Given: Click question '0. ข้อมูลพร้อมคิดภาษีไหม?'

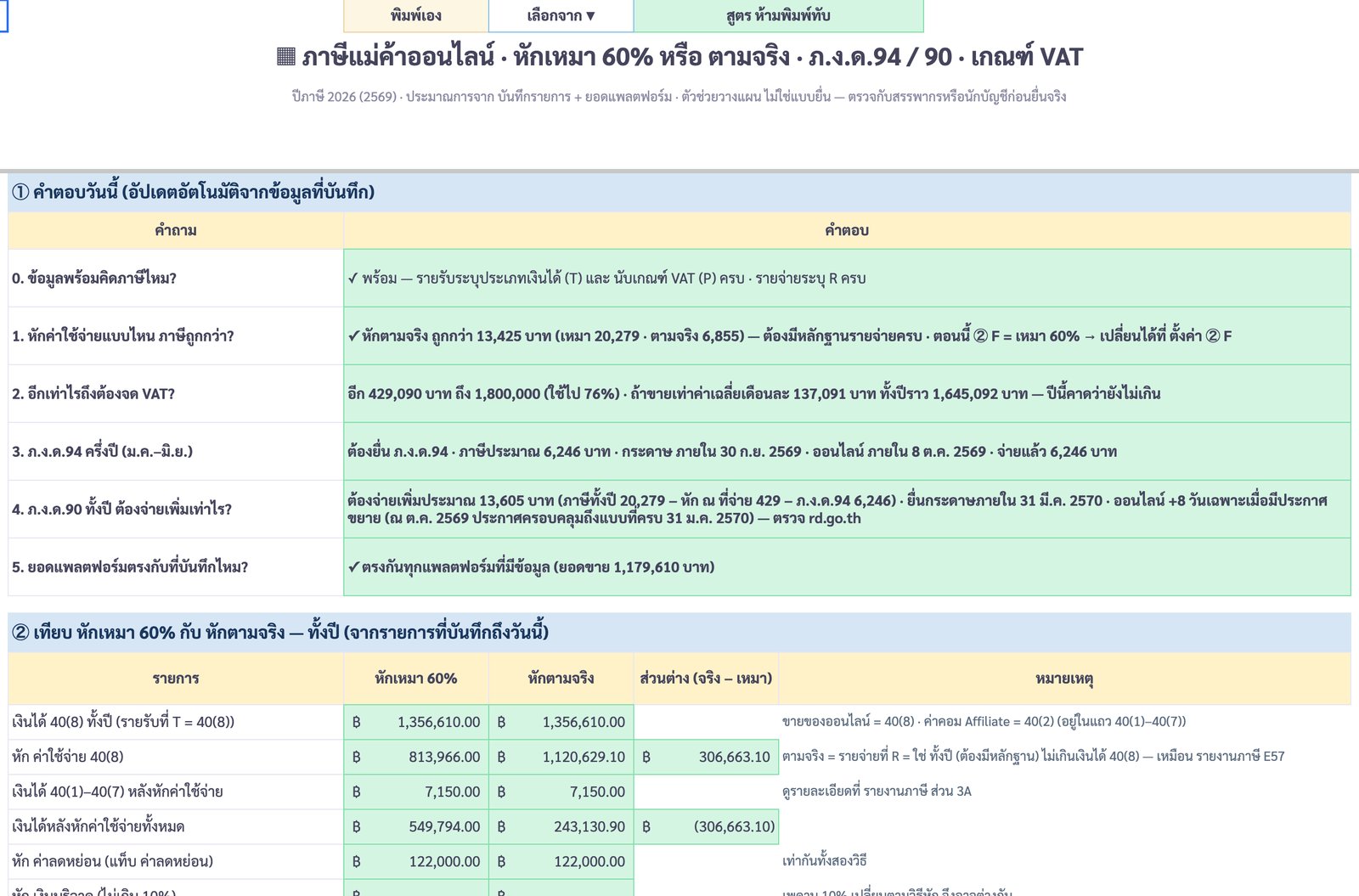Looking at the screenshot, I should 176,278.
